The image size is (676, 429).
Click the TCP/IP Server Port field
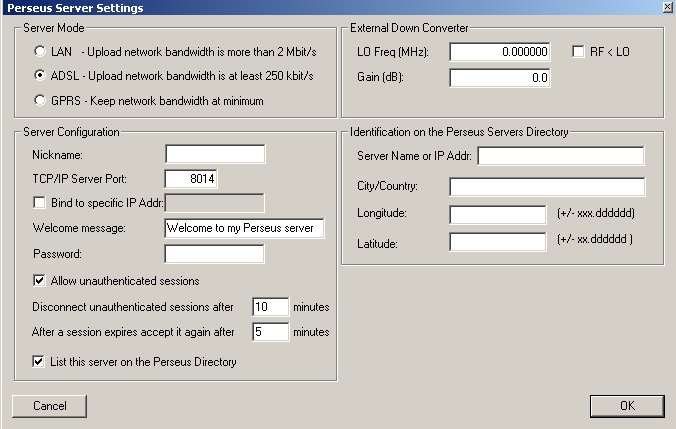click(x=191, y=178)
